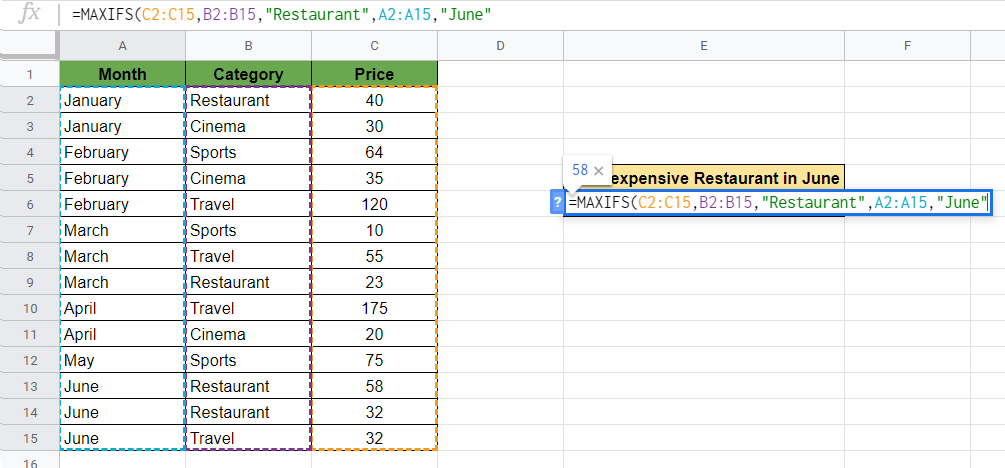Click the Price header cell
This screenshot has width=1005, height=468.
(x=374, y=74)
